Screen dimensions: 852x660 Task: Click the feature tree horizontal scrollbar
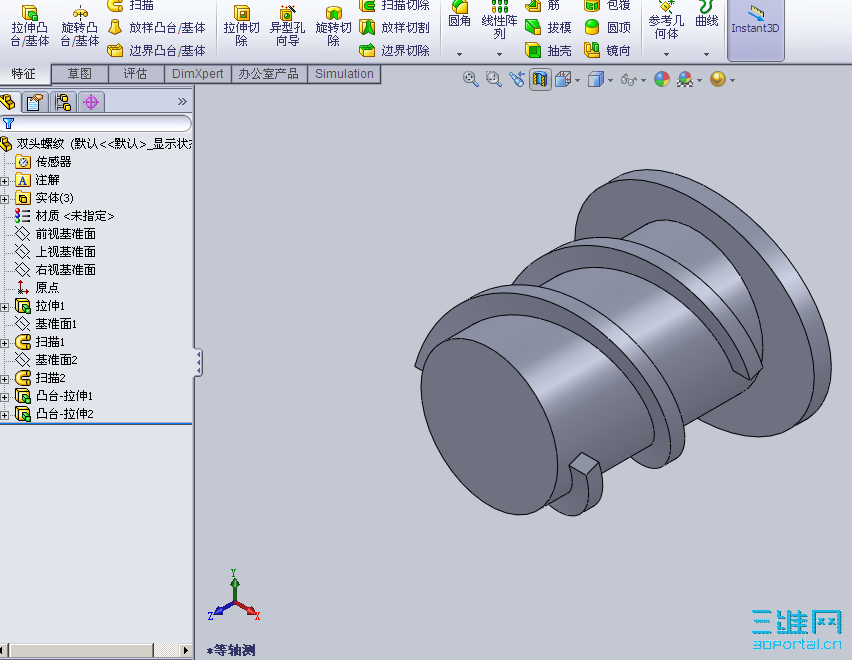click(96, 650)
